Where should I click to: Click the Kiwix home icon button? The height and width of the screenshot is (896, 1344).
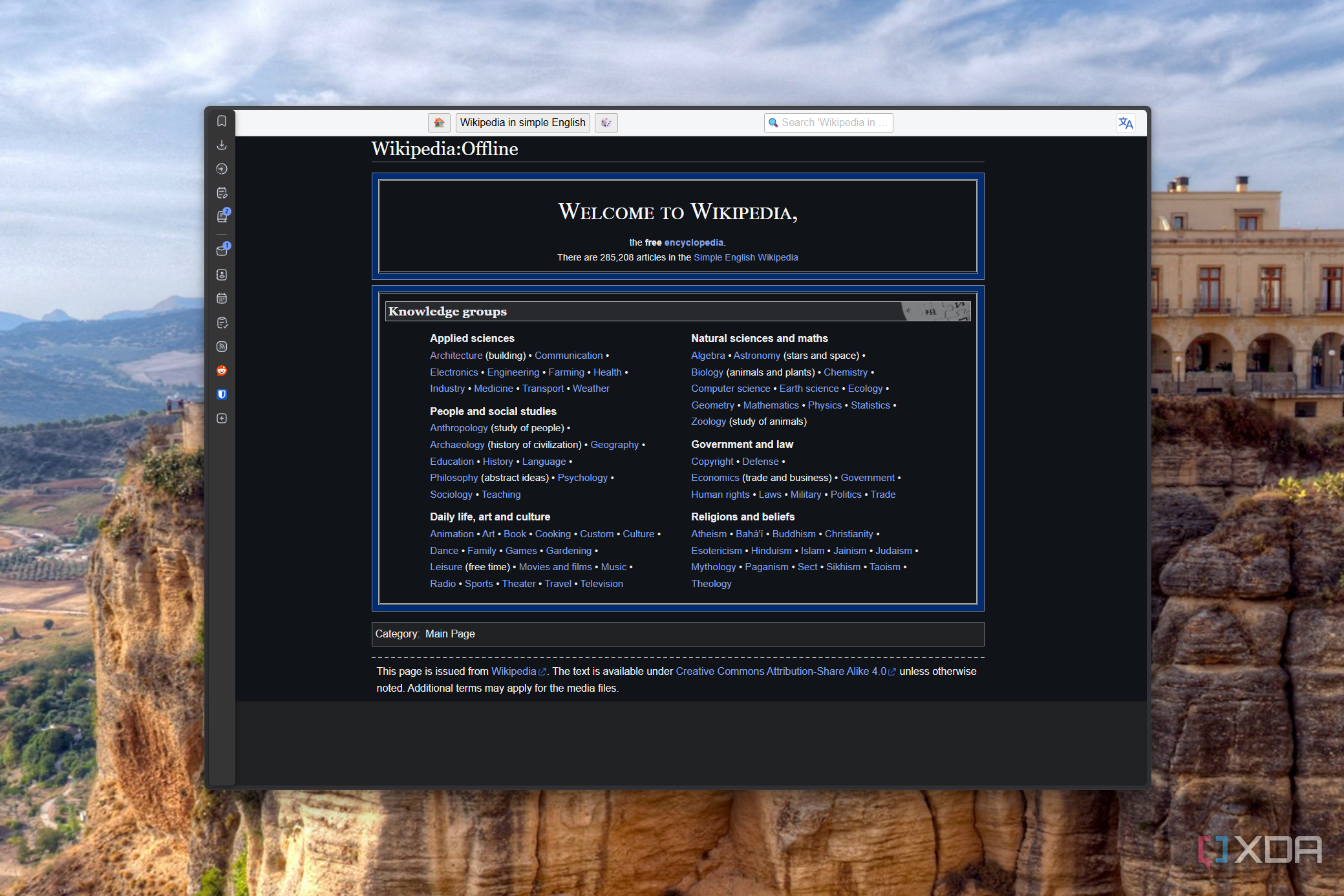[439, 123]
